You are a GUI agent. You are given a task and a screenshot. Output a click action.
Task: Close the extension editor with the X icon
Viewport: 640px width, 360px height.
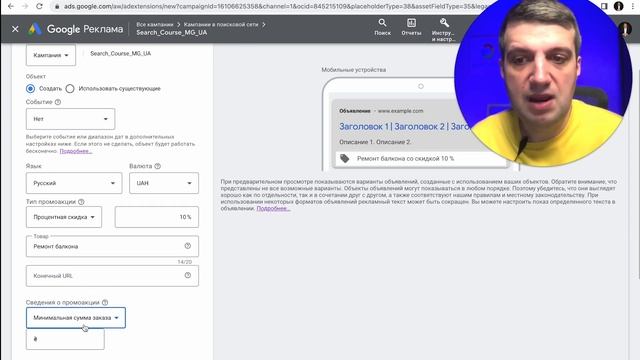15,29
